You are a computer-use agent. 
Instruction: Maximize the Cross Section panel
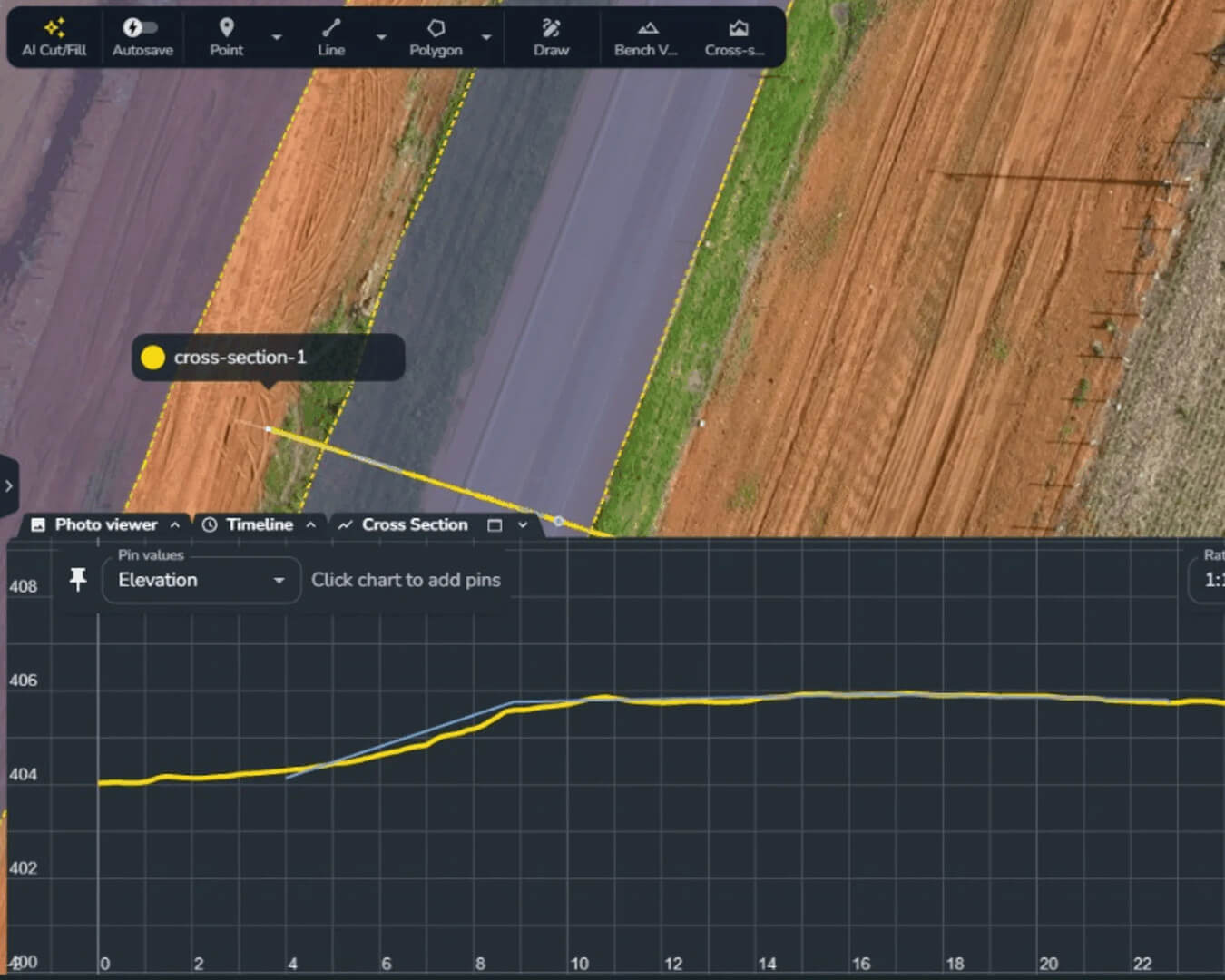click(x=495, y=525)
